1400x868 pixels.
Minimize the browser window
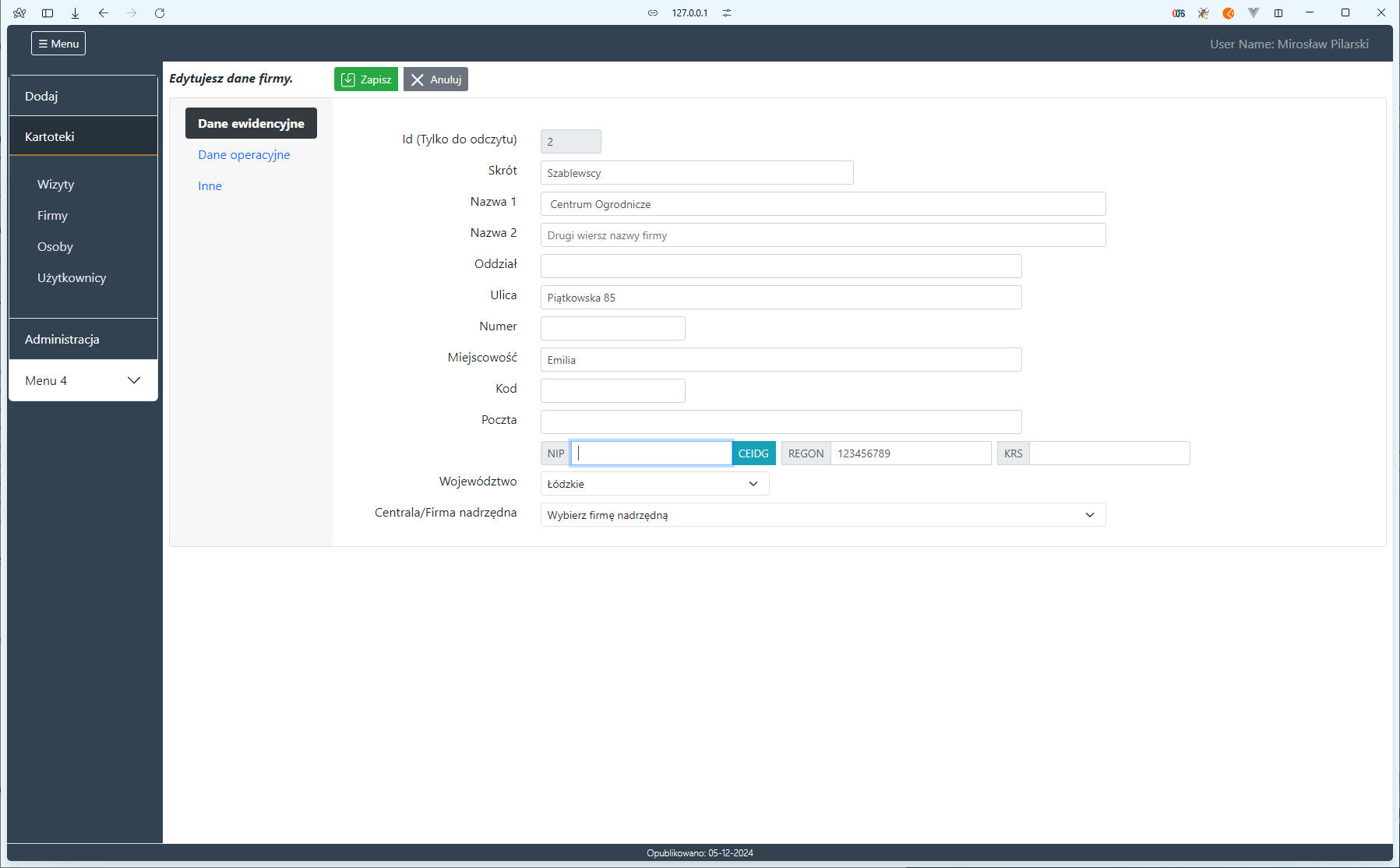(1310, 12)
